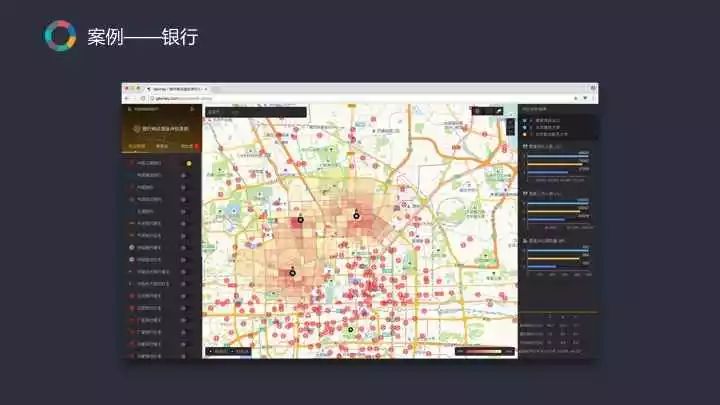Click the colorful ring logo in slide header
This screenshot has width=720, height=405.
pyautogui.click(x=60, y=36)
